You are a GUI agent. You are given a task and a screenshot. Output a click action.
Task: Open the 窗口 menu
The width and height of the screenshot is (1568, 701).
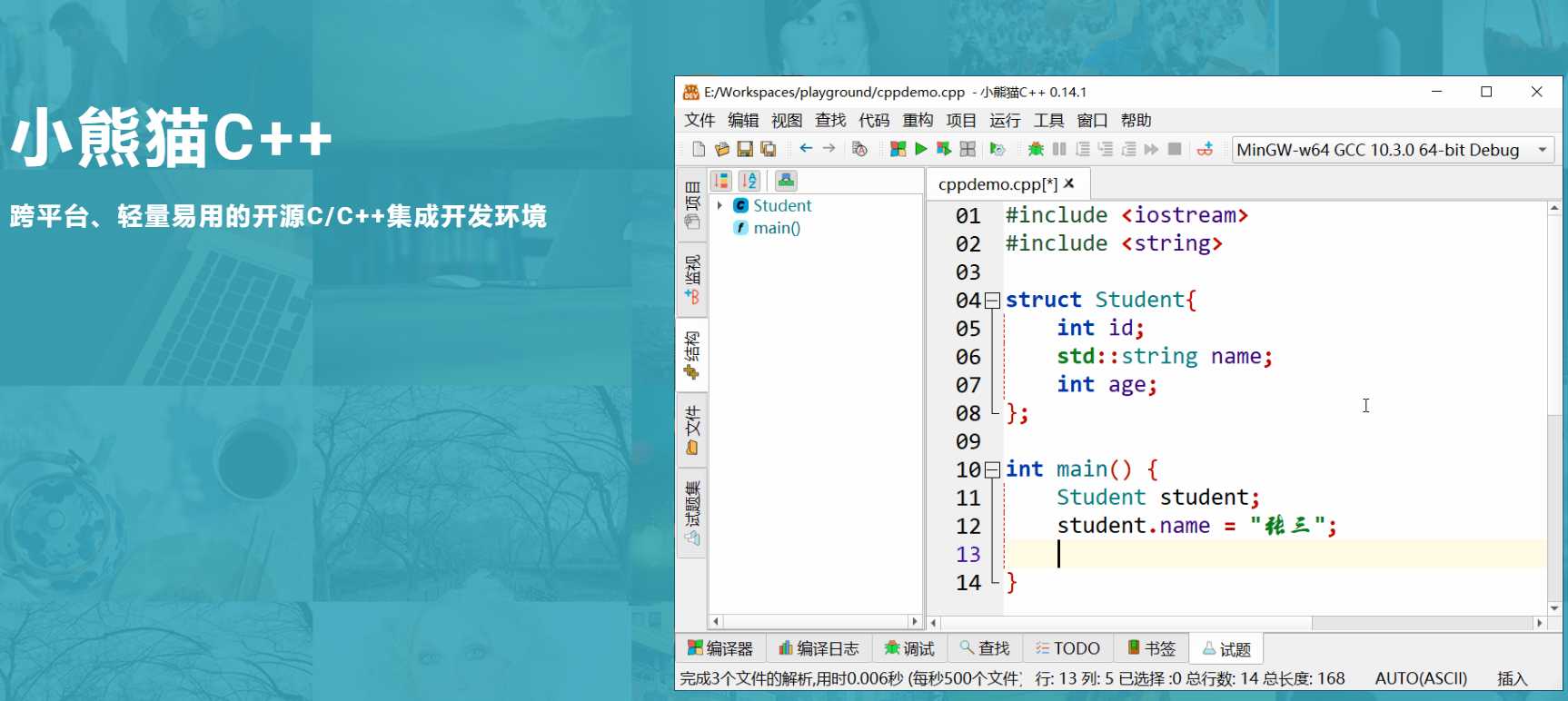point(1092,120)
